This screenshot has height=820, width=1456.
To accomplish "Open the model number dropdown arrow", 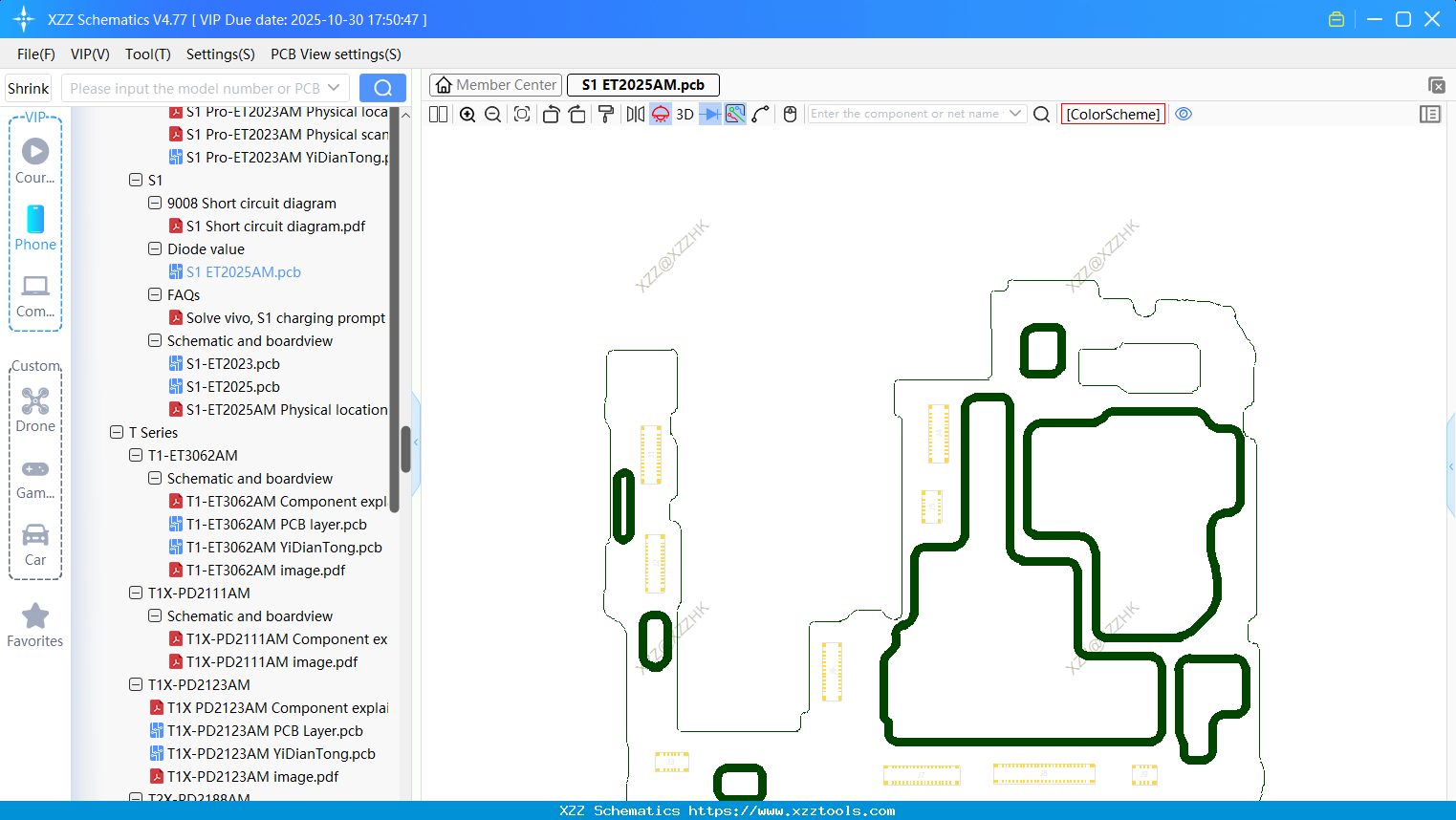I will pyautogui.click(x=335, y=88).
